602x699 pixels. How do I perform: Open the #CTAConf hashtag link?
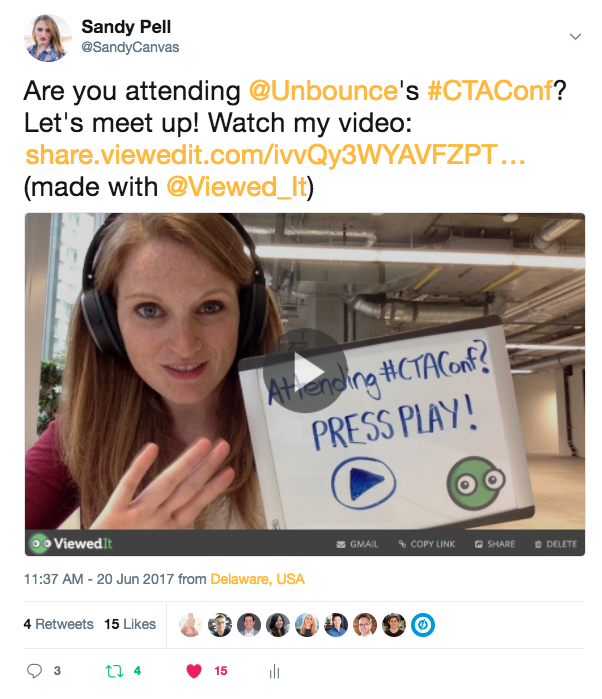490,91
